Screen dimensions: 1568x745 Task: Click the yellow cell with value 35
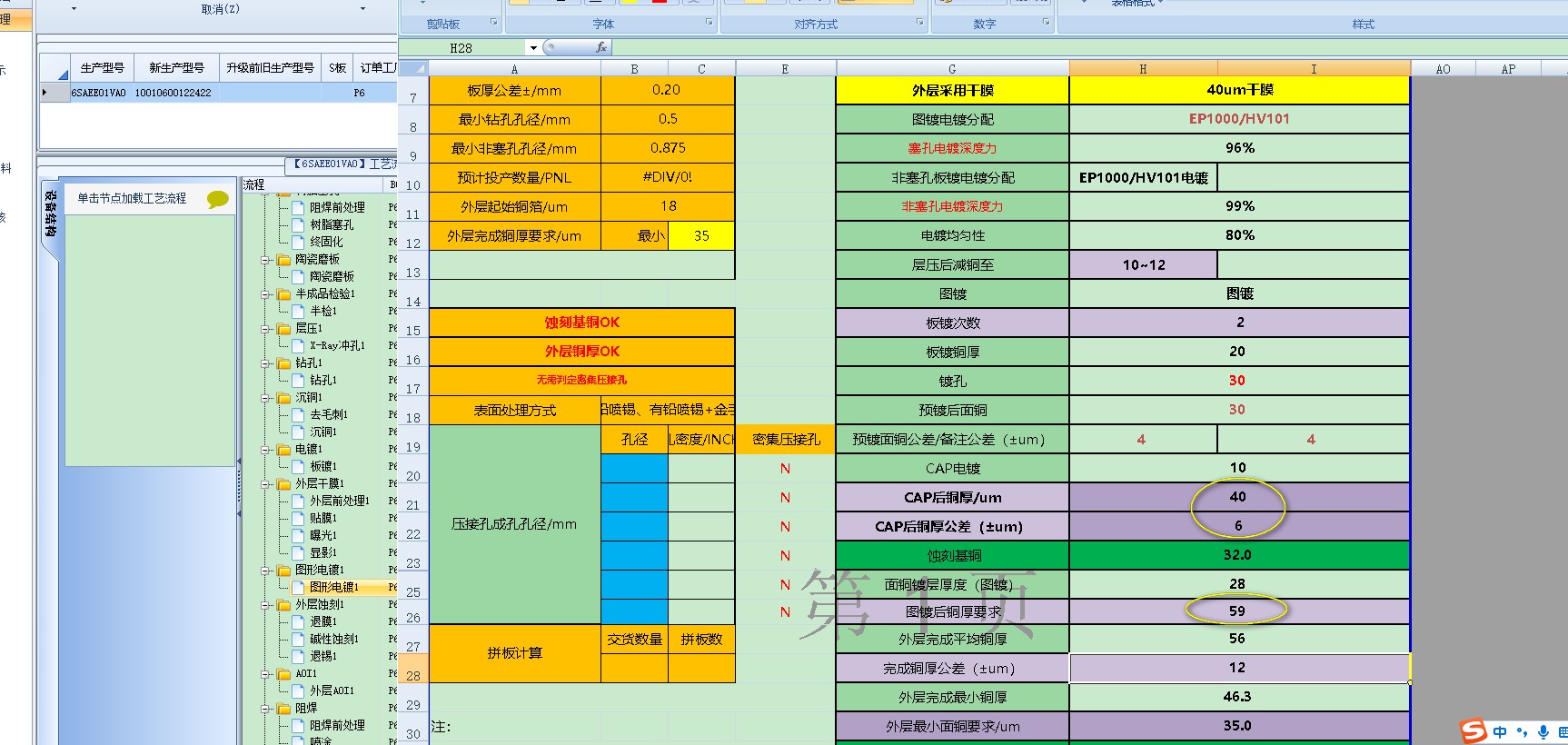coord(701,235)
